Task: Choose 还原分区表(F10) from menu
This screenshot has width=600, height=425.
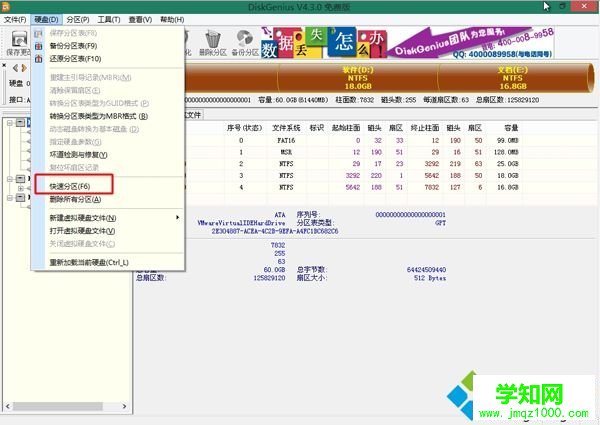Action: pos(108,59)
